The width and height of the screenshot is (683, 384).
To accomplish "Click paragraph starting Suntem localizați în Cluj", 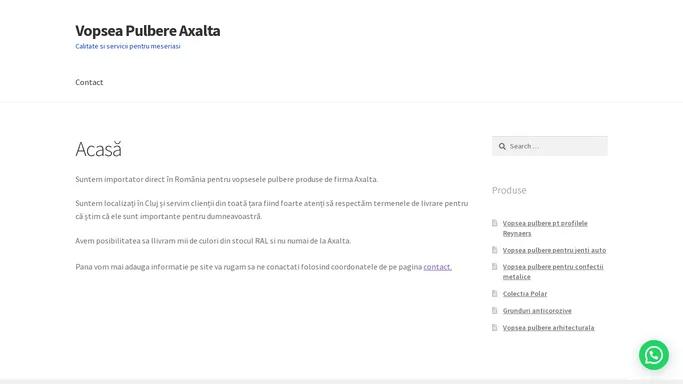I will (272, 210).
